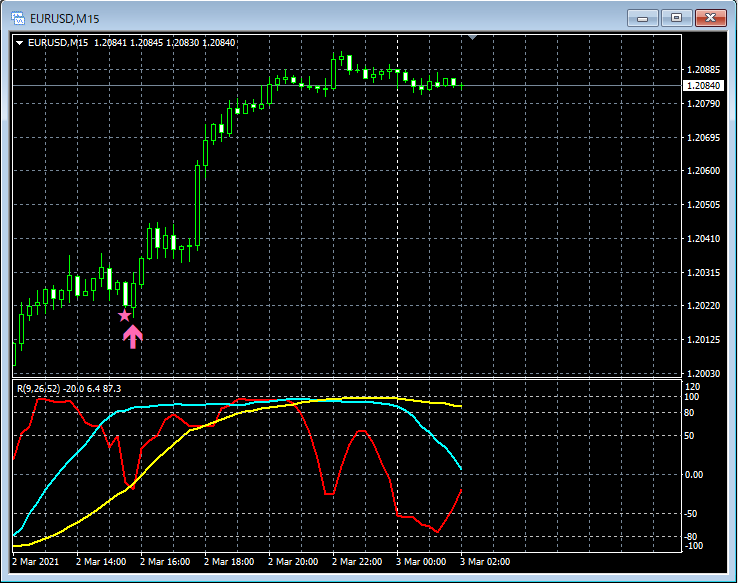The image size is (739, 583).
Task: Click the 3 Mar 02:00 time label
Action: 485,562
